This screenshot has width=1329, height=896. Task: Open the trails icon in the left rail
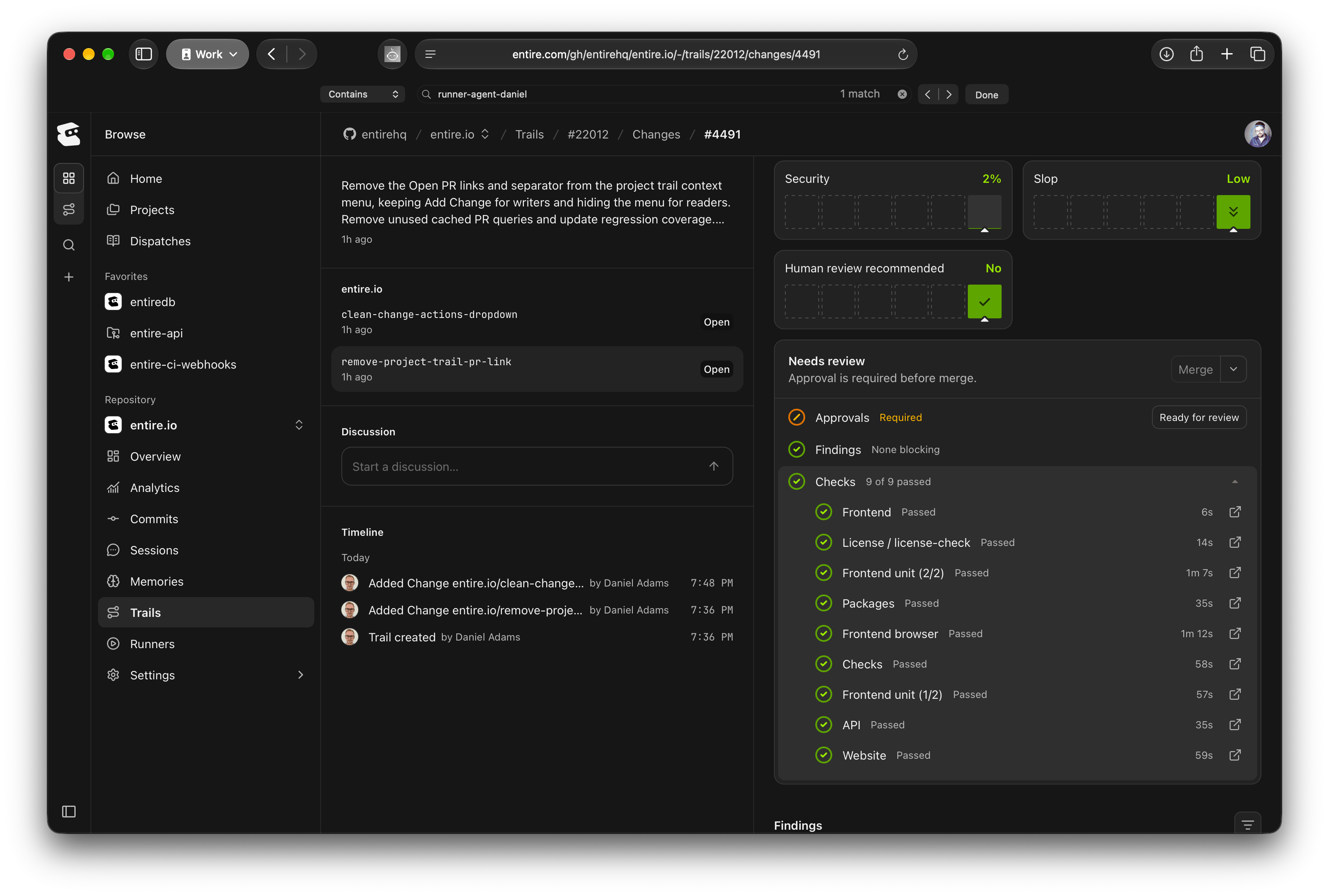[68, 210]
